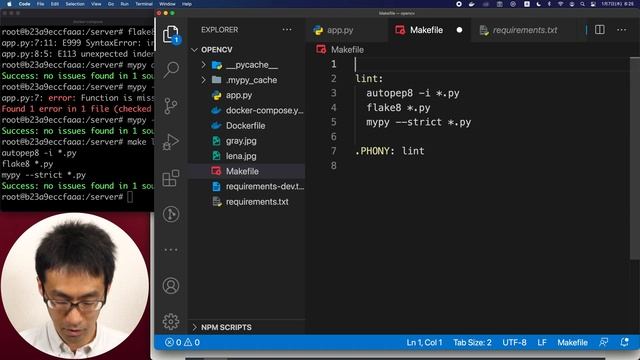Click the split editor right icon
This screenshot has width=640, height=360.
pos(600,30)
